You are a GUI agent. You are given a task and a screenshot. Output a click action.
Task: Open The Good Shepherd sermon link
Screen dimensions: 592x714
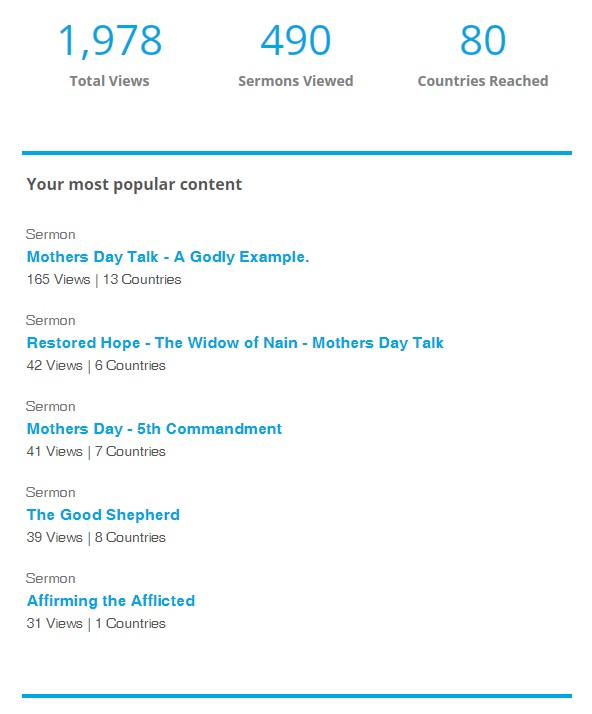click(103, 515)
